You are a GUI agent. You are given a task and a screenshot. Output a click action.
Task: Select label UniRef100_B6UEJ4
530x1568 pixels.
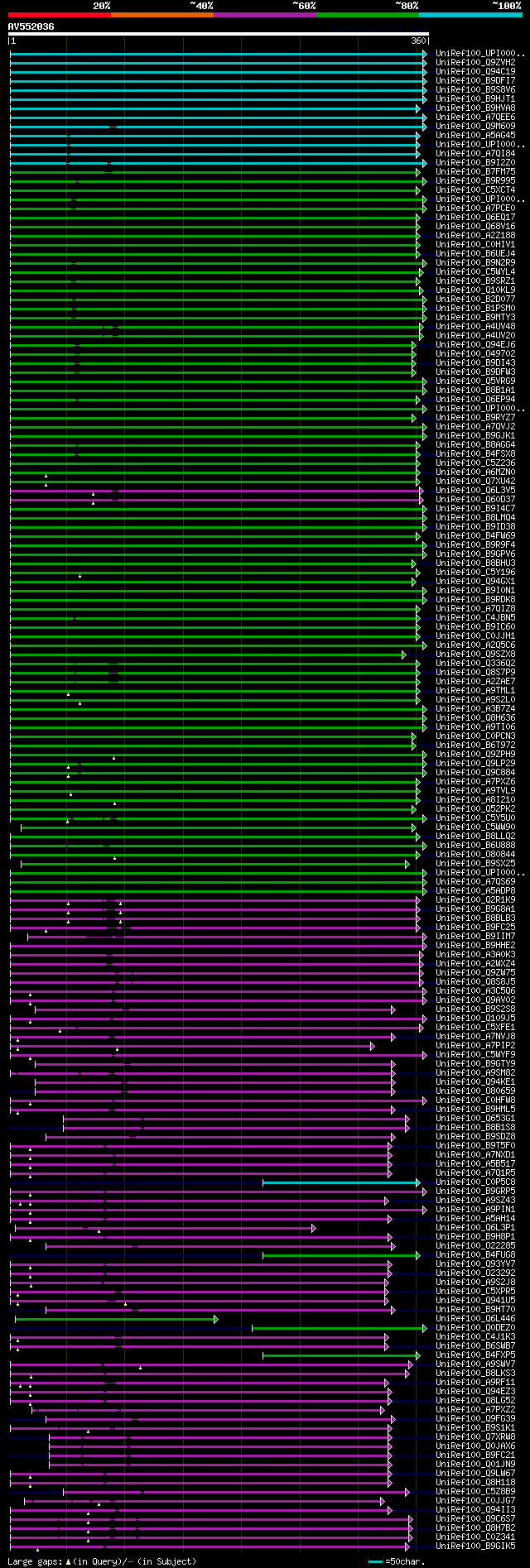pos(475,253)
